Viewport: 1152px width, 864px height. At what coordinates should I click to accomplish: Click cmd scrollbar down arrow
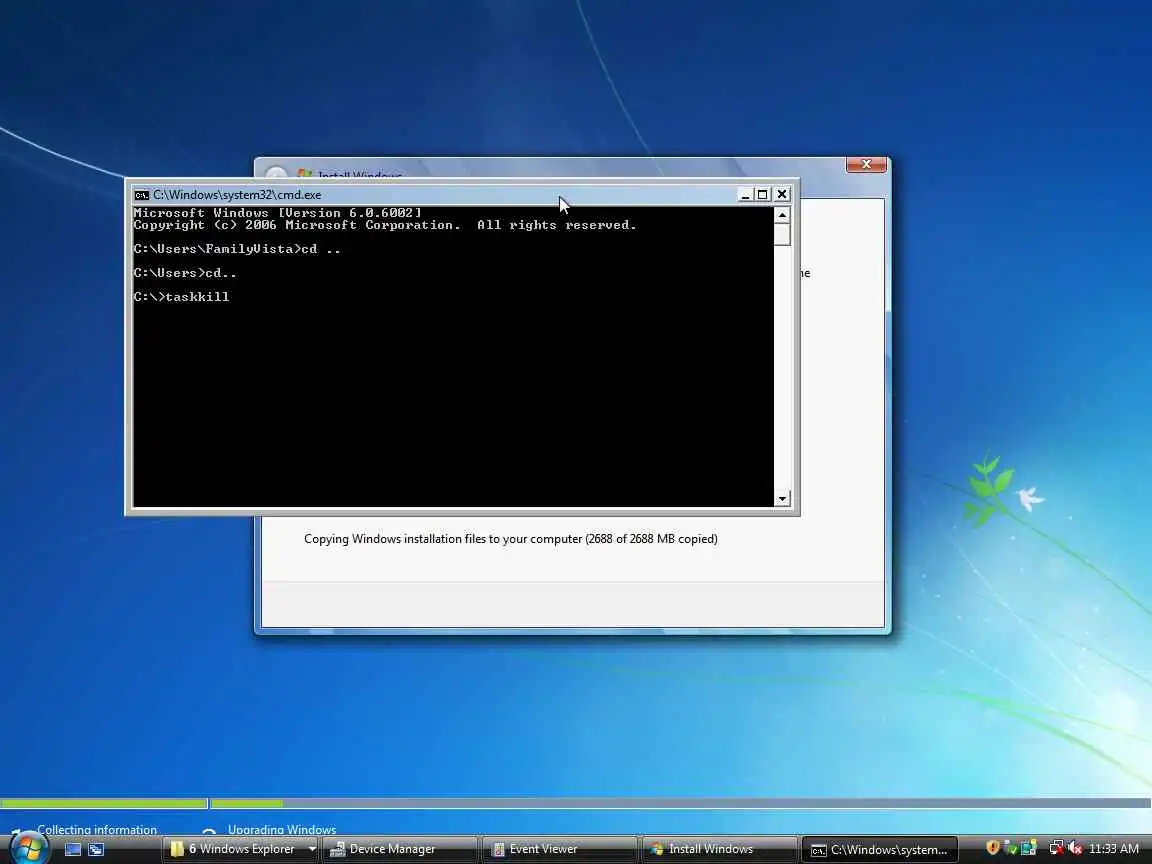[782, 499]
